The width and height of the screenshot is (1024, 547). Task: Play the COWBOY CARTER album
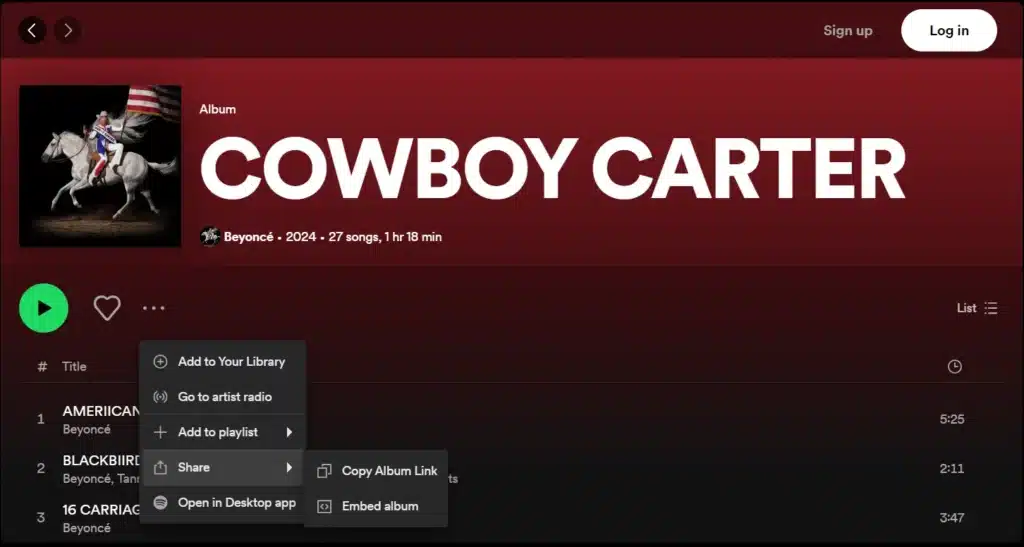[44, 308]
